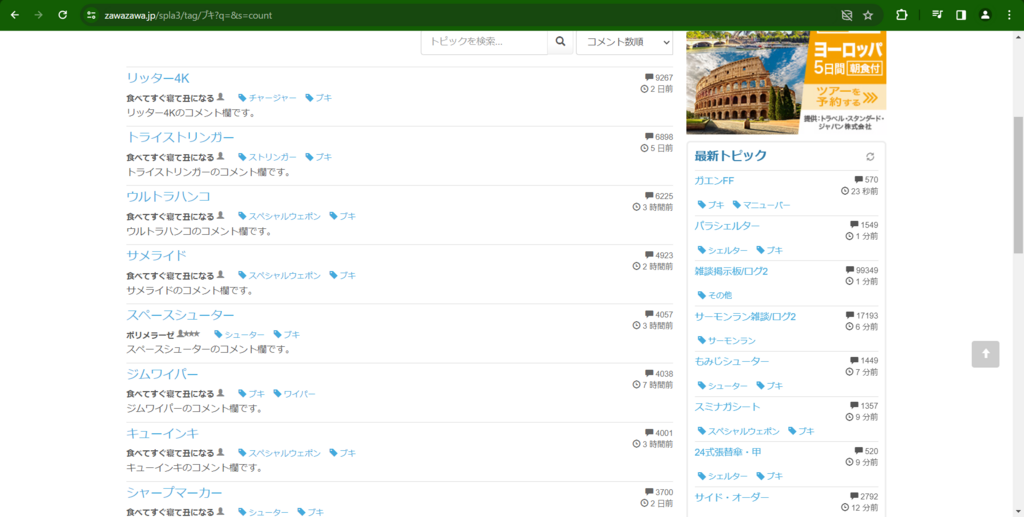
Task: Open 雑談掲示板/ログ2 in latest topics
Action: coord(731,271)
